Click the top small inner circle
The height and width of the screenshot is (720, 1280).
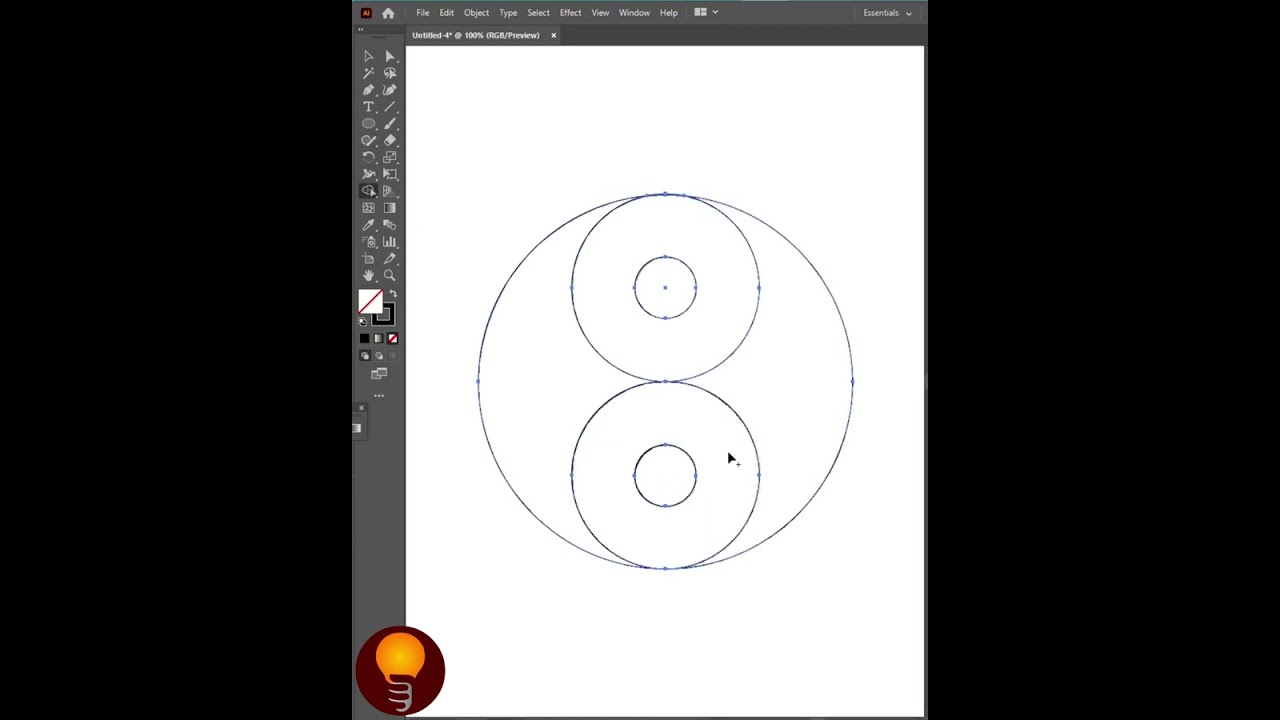665,288
